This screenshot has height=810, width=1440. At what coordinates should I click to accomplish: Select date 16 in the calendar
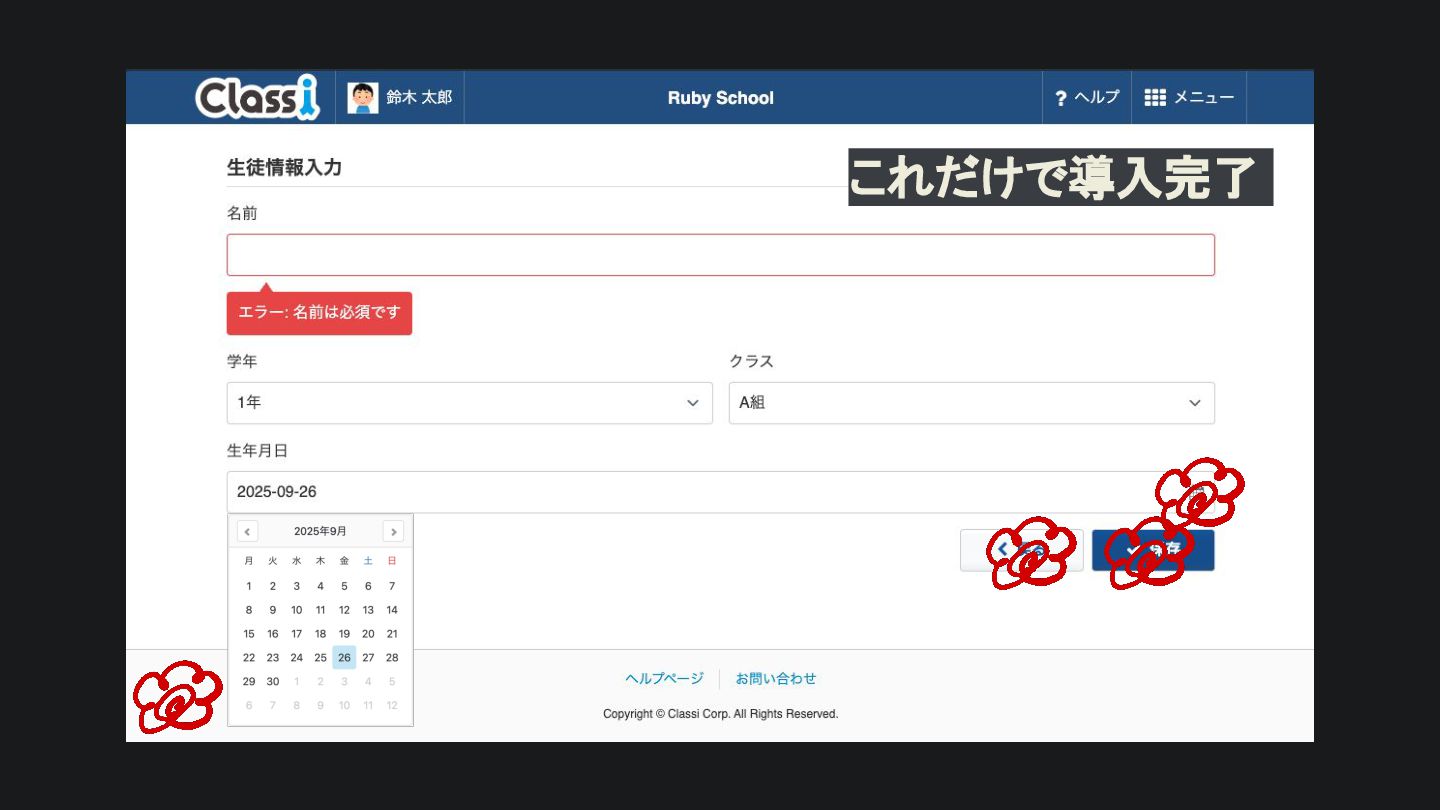273,634
